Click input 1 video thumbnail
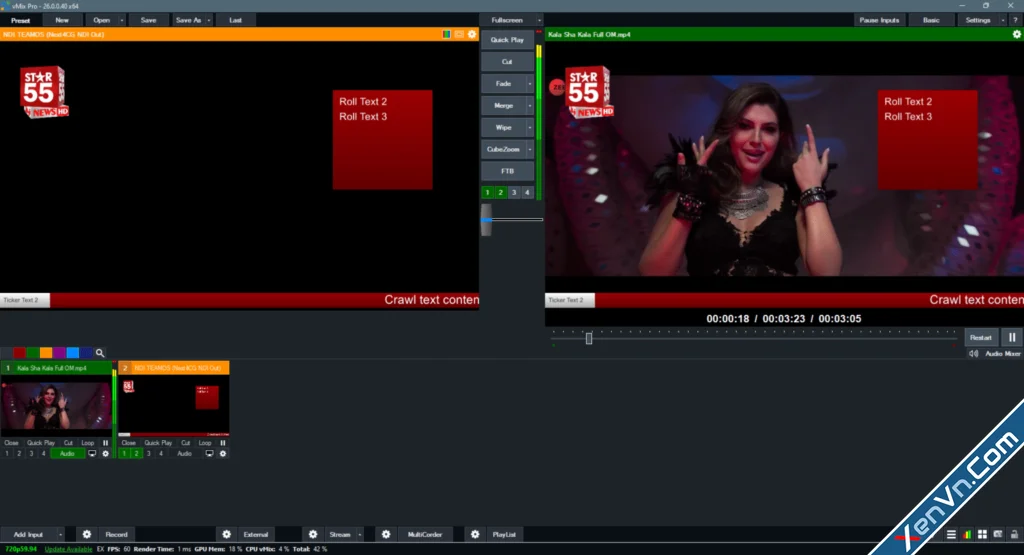1024x555 pixels. [56, 405]
